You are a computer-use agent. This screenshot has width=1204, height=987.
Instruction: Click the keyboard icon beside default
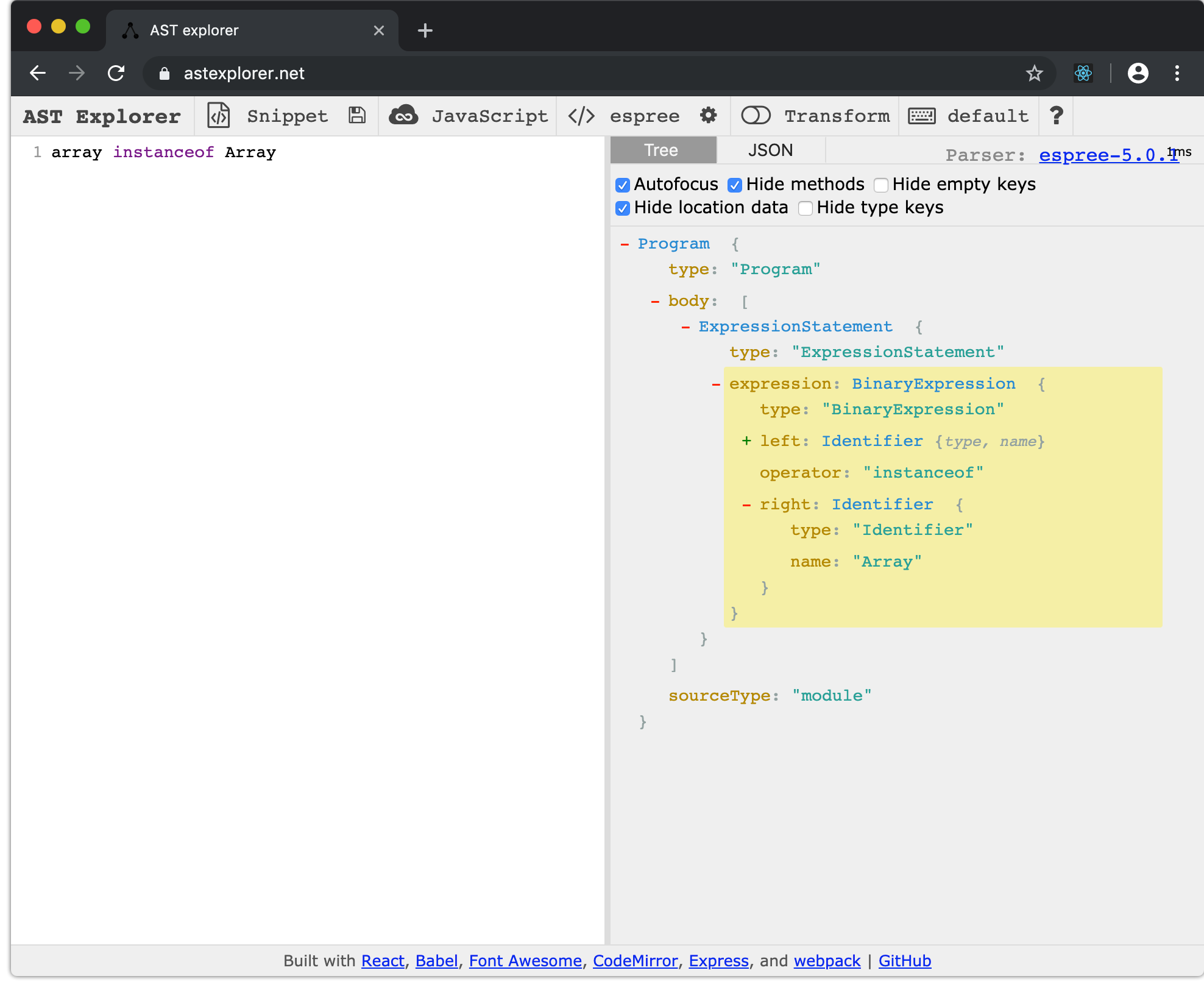pos(921,116)
